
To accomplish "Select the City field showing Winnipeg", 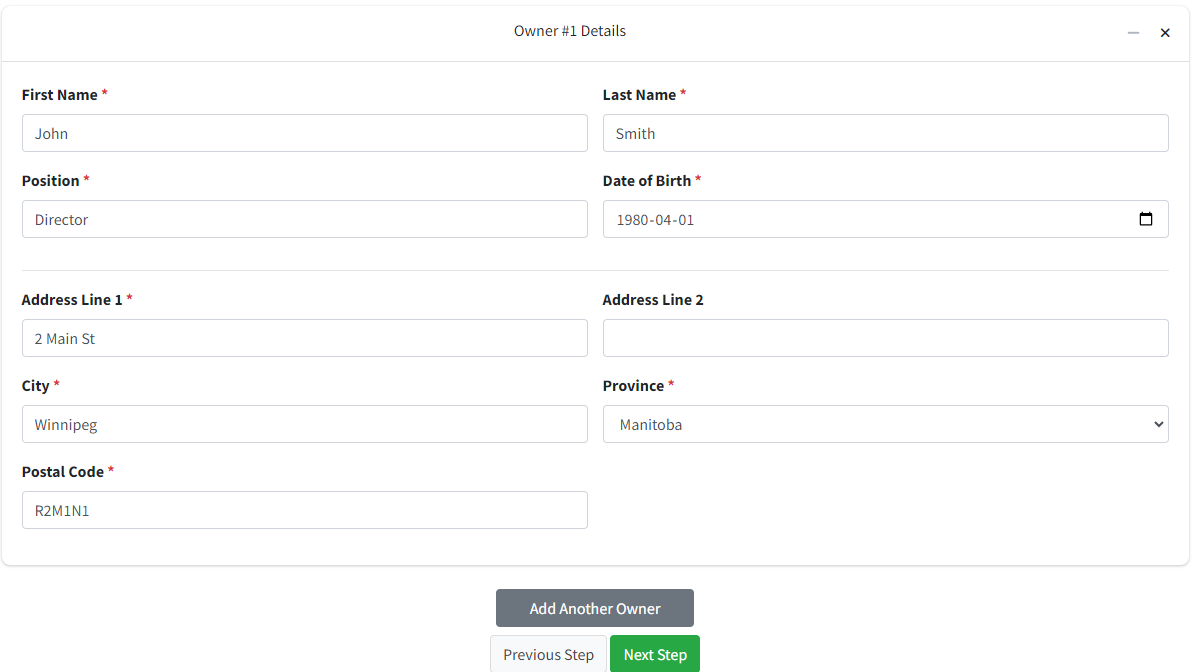I will point(305,424).
